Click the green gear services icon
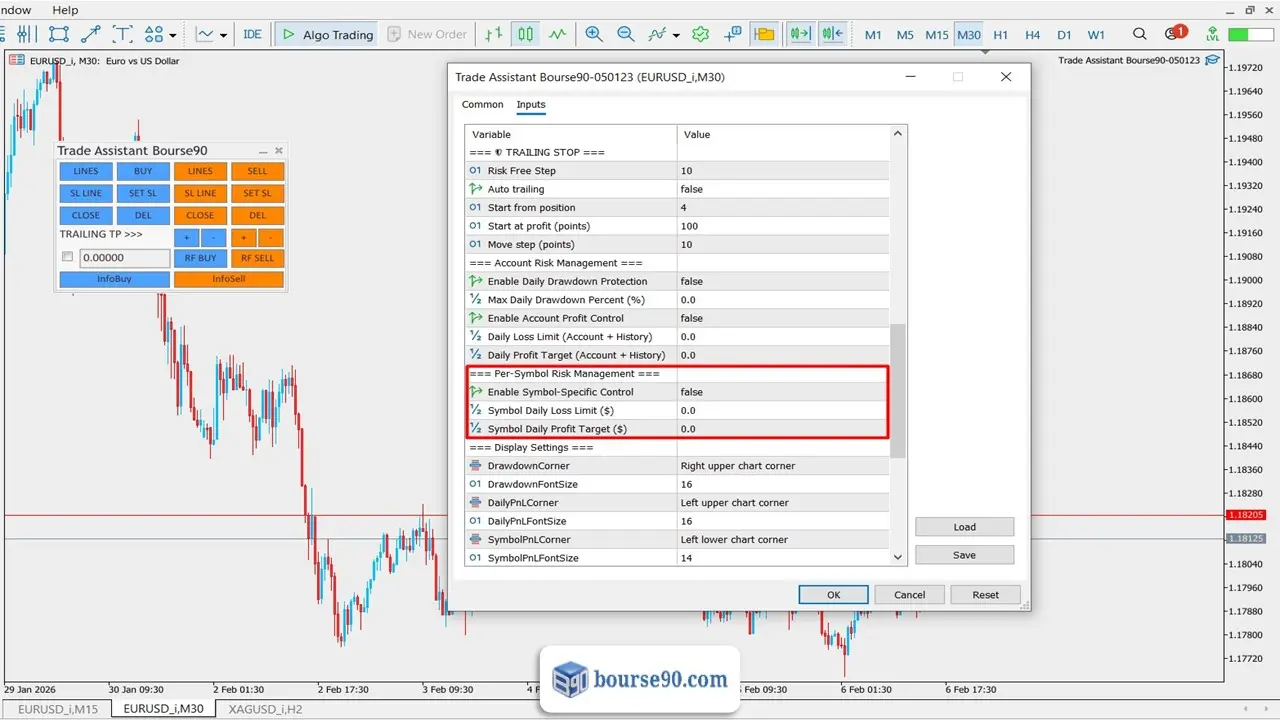This screenshot has height=720, width=1280. pos(701,34)
